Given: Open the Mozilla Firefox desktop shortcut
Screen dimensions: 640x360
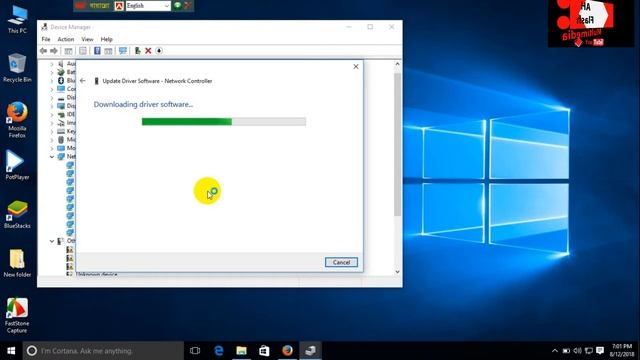Looking at the screenshot, I should pyautogui.click(x=17, y=120).
